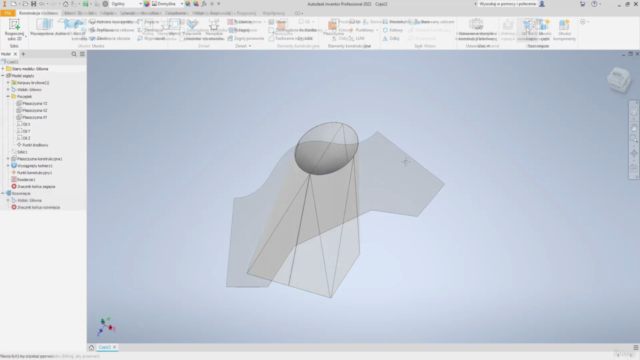Collapse the Rozwinięcie node
The width and height of the screenshot is (640, 360).
3,193
